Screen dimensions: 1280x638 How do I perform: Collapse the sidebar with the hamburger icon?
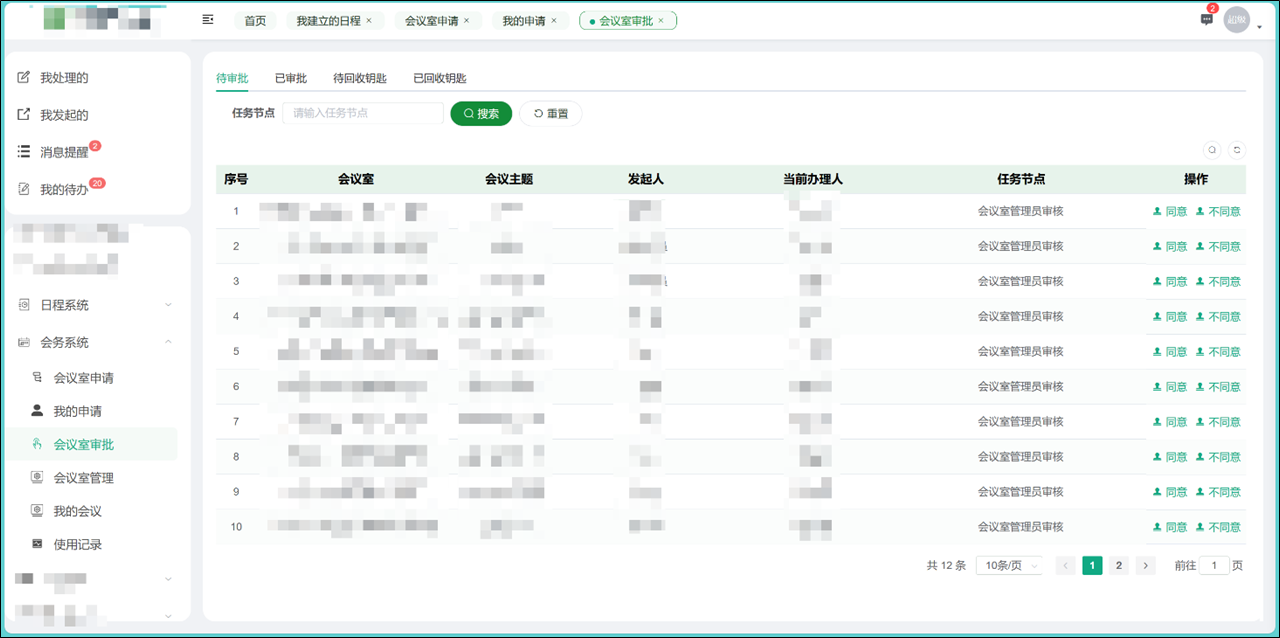pyautogui.click(x=208, y=20)
